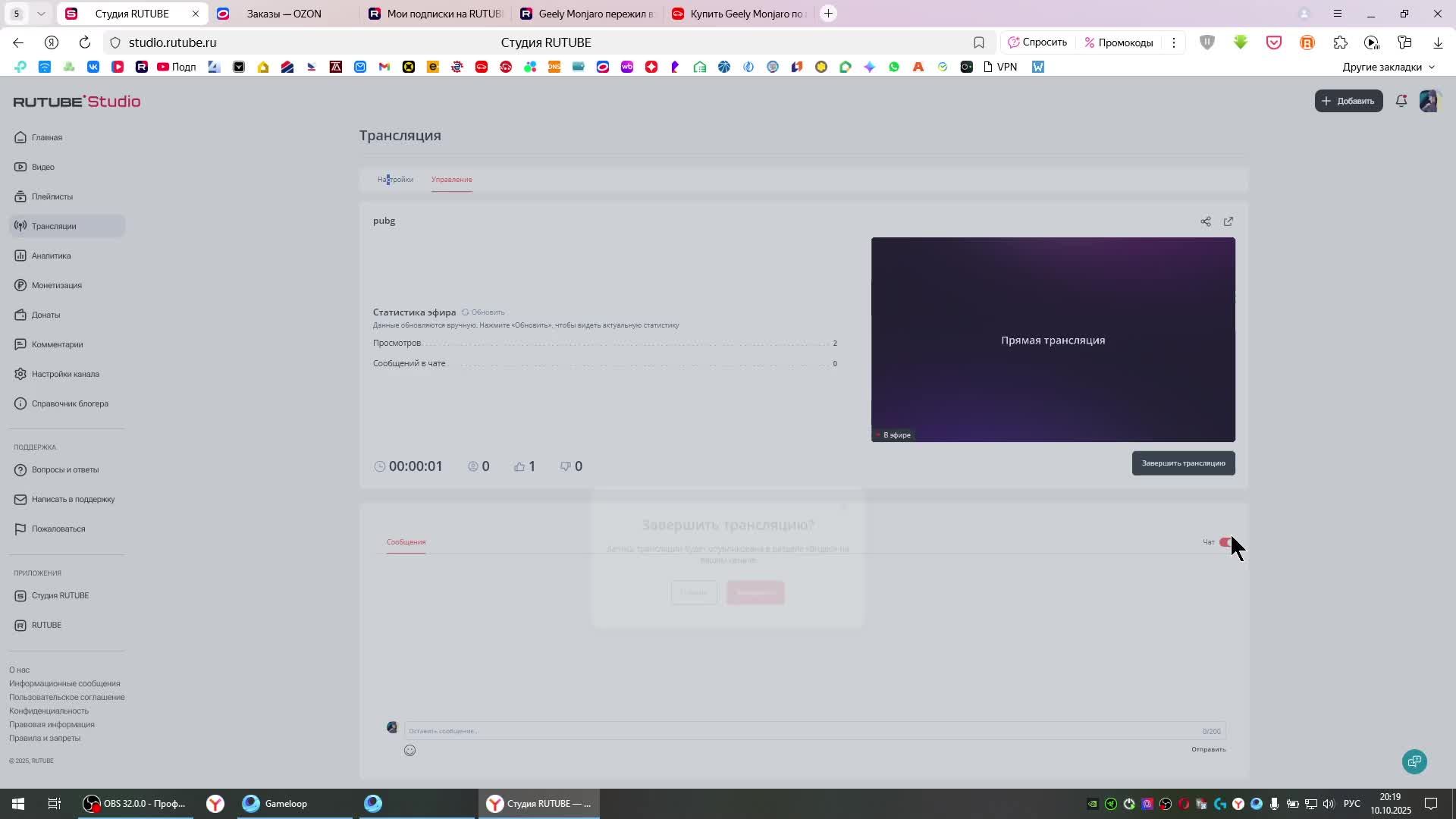Viewport: 1456px width, 819px height.
Task: Expand the Другие закладки dropdown
Action: tap(1389, 67)
